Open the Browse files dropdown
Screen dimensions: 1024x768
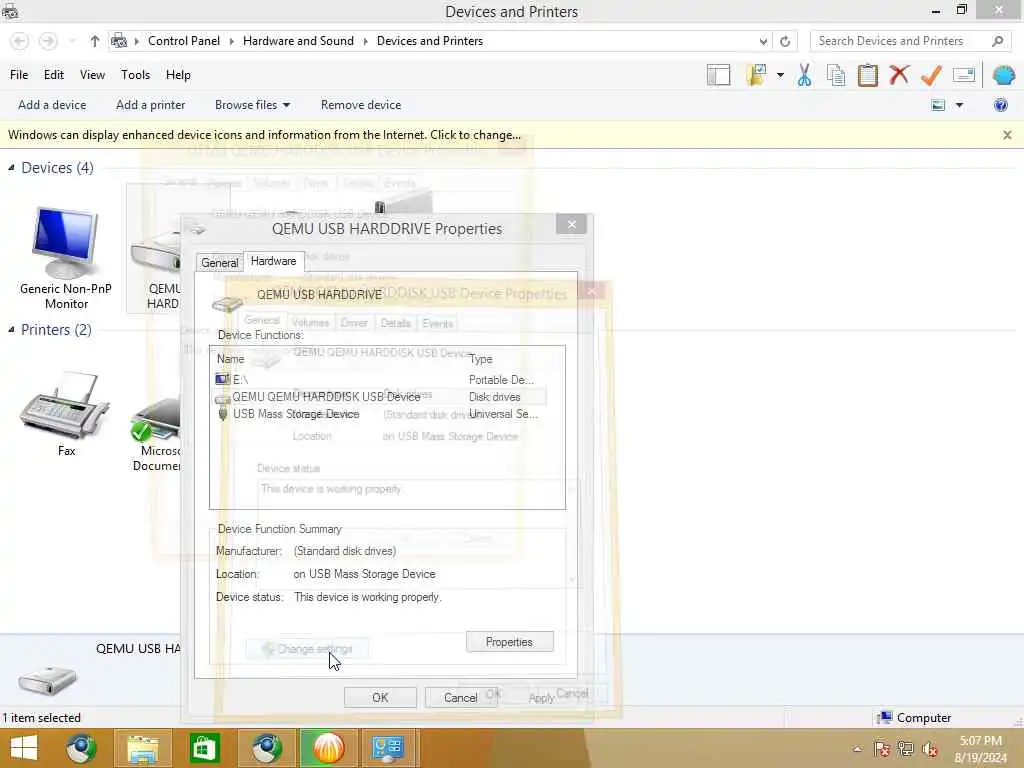tap(252, 105)
